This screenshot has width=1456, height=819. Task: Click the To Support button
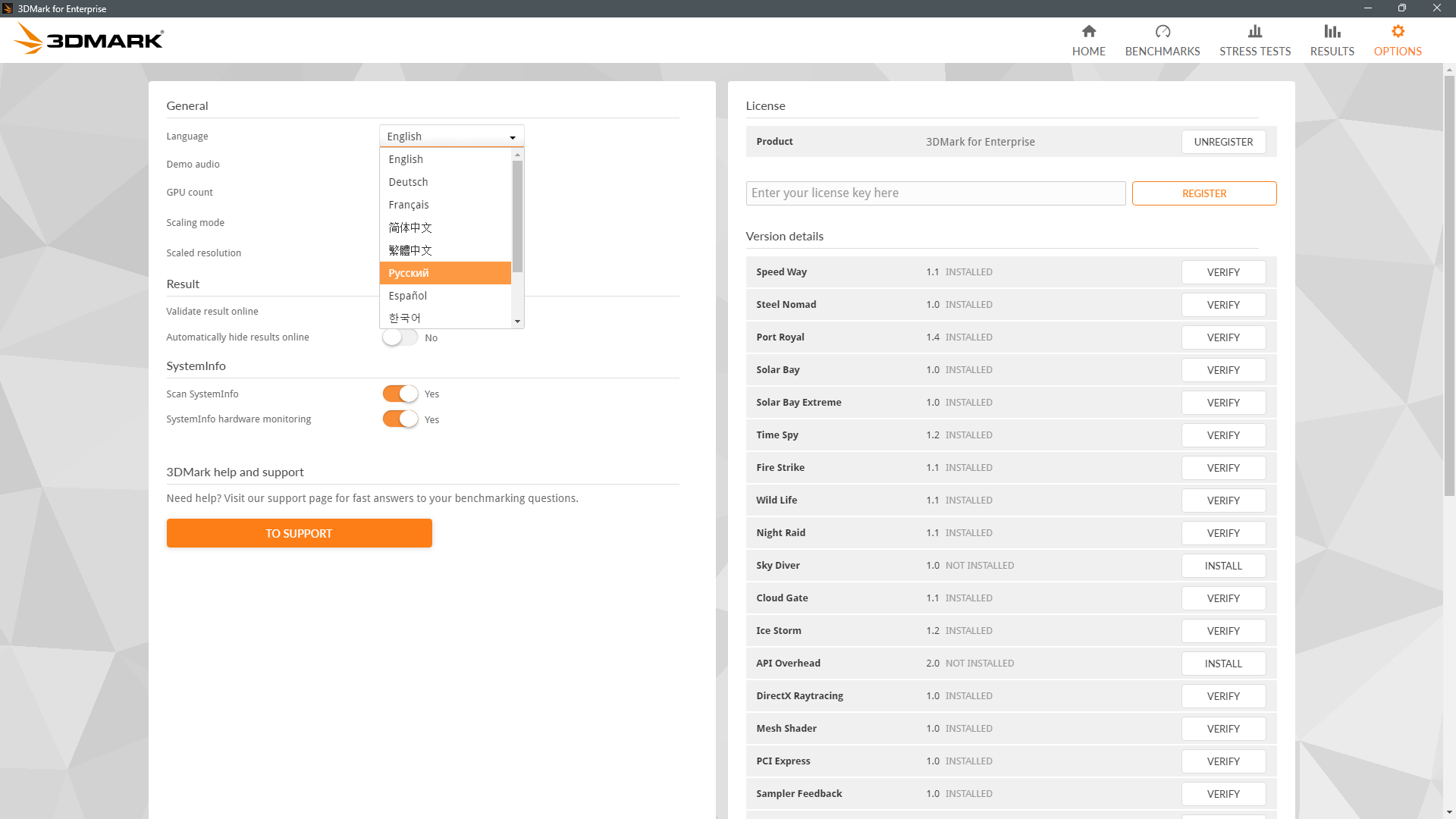point(299,533)
